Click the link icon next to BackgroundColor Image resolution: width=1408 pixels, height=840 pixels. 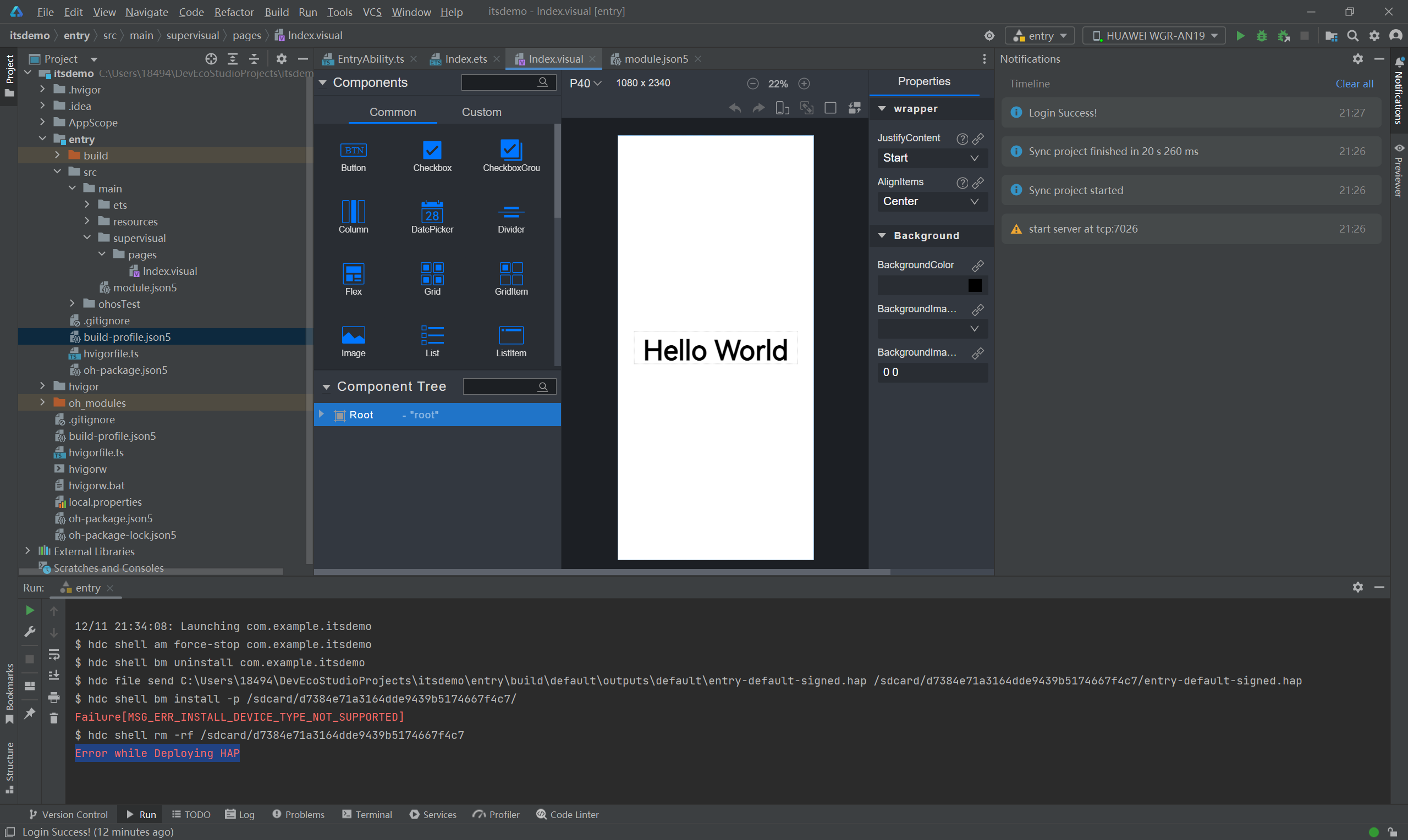pos(978,266)
